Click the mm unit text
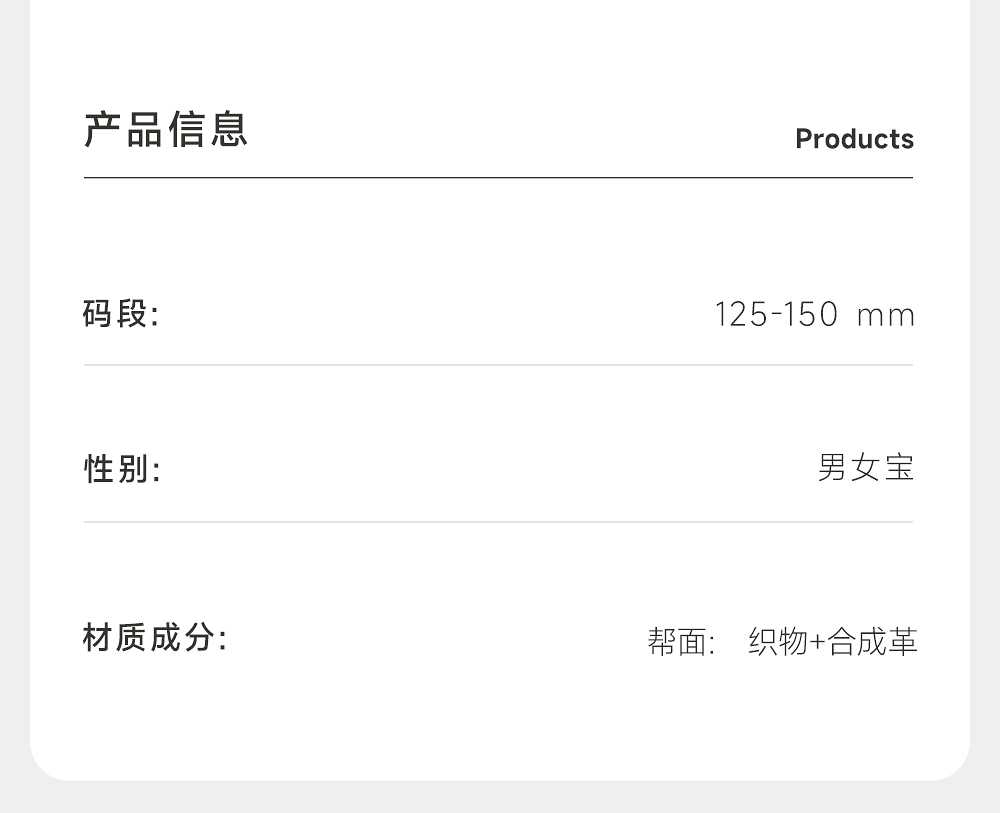Image resolution: width=1000 pixels, height=813 pixels. tap(886, 316)
